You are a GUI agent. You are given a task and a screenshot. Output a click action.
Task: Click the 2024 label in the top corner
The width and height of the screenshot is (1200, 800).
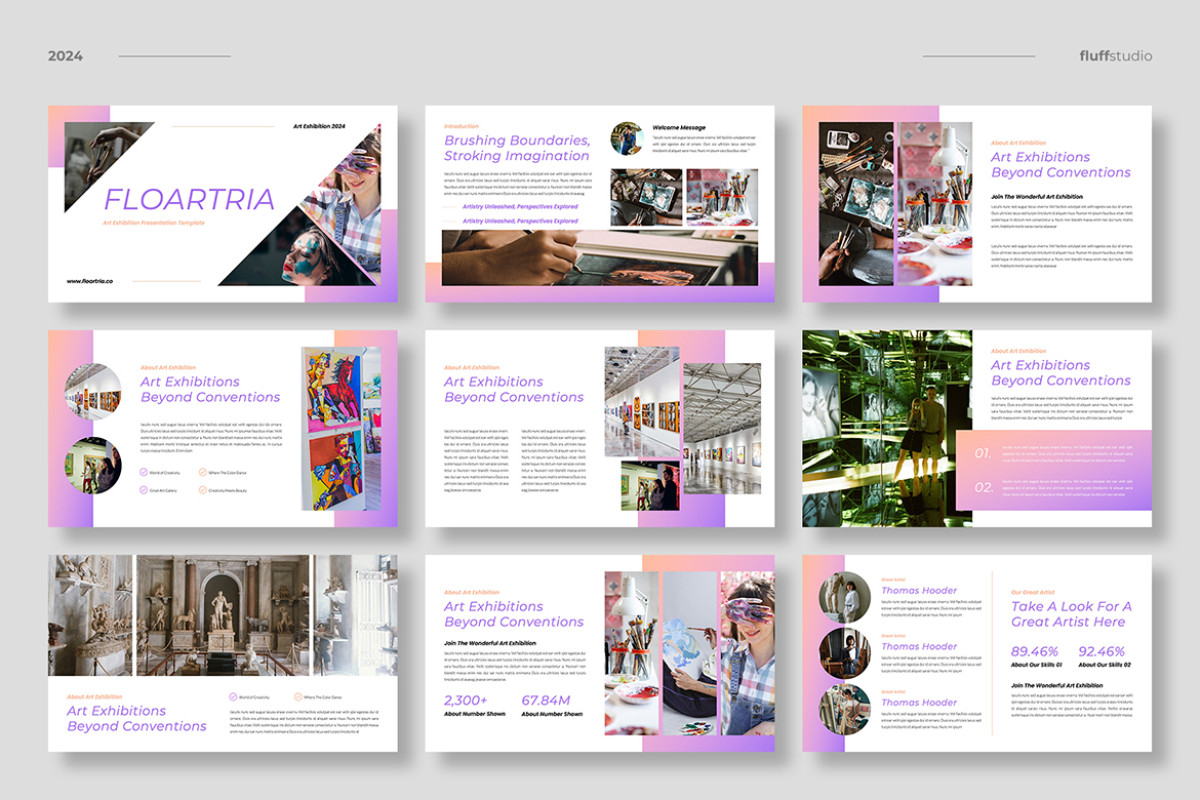tap(64, 56)
